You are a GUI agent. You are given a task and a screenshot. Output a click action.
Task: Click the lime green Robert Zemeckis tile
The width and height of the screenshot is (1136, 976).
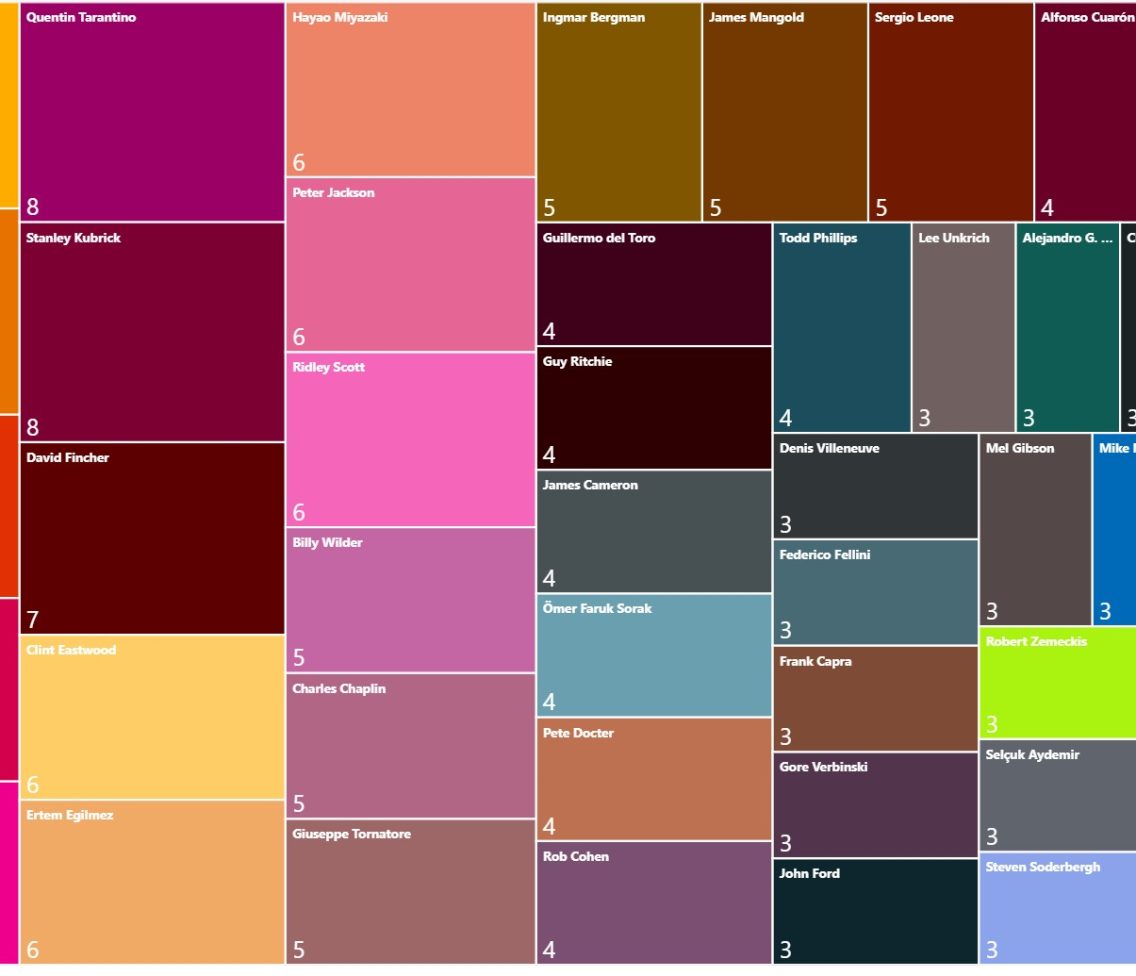coord(1057,683)
